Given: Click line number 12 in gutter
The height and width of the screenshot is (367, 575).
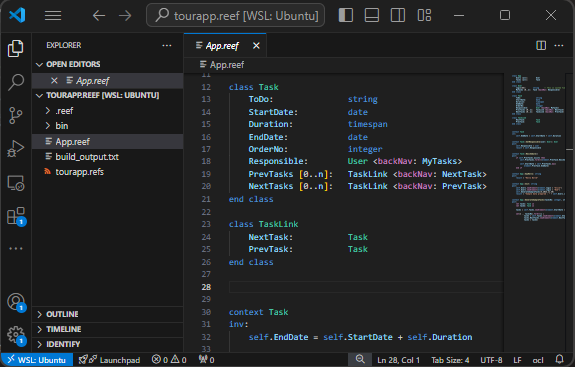Looking at the screenshot, I should [x=206, y=87].
